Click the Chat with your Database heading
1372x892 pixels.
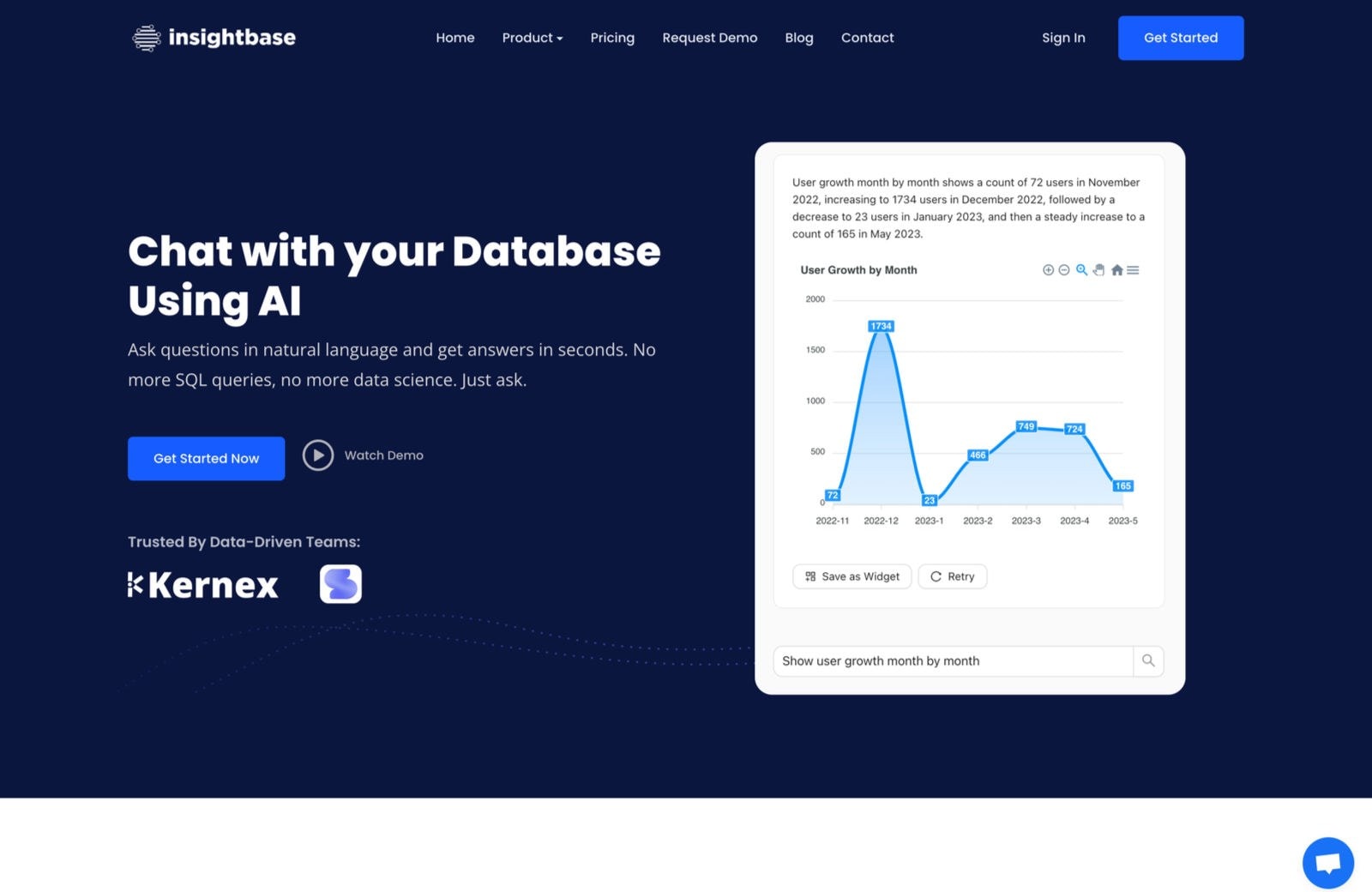click(394, 276)
